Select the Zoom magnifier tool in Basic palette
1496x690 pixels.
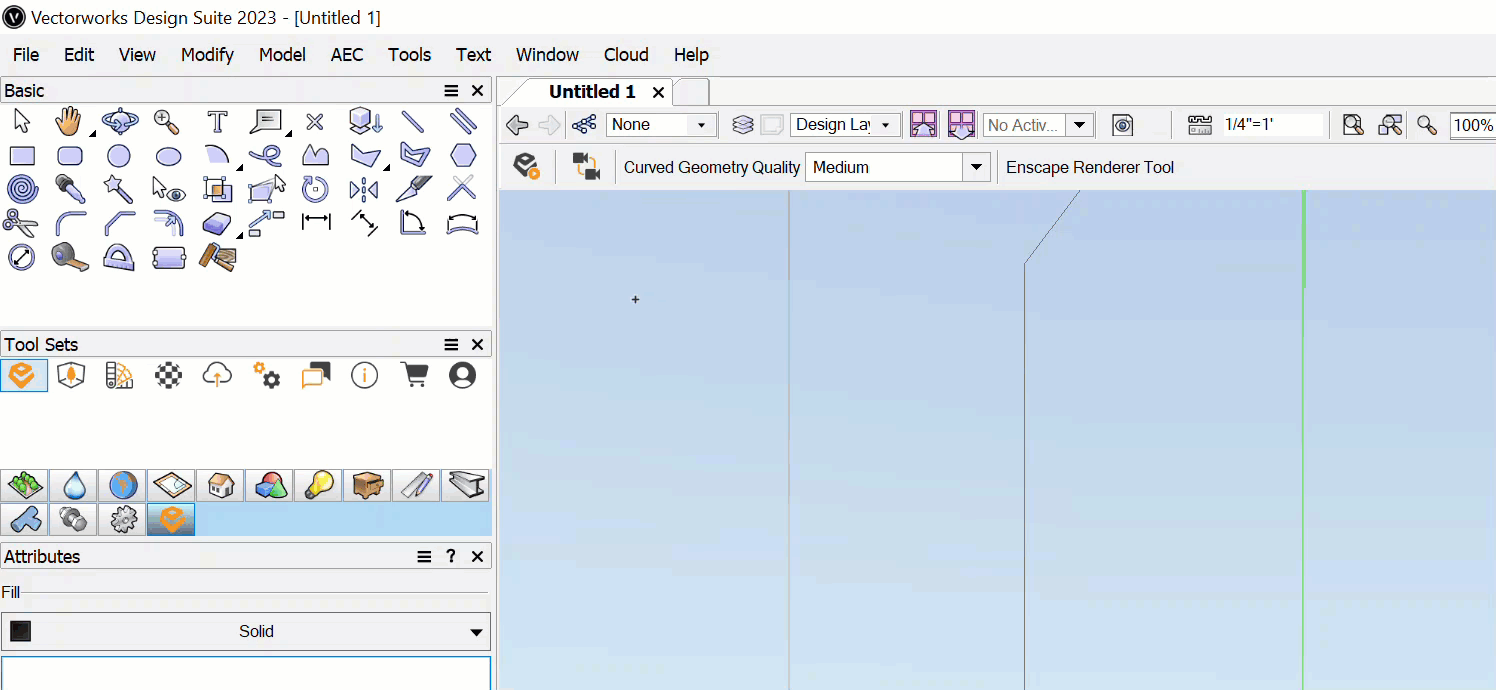coord(167,122)
